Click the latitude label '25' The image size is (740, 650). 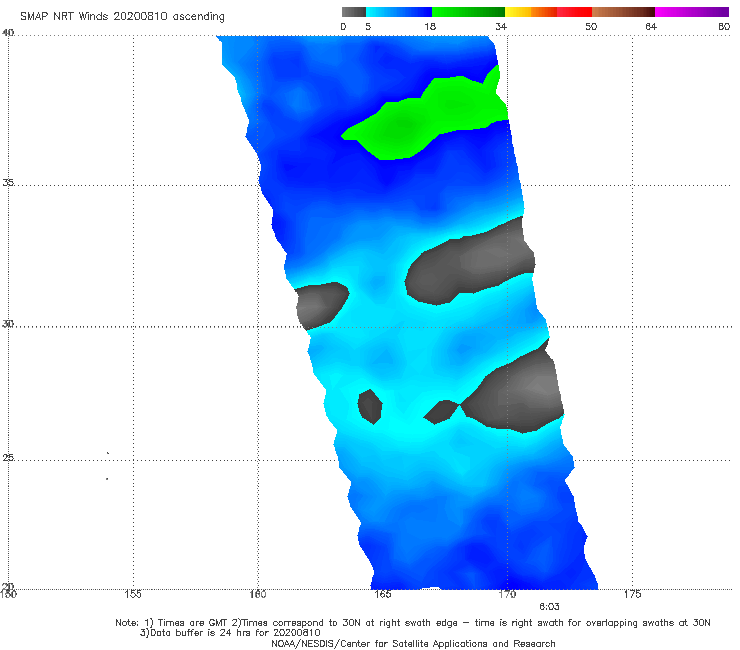click(x=8, y=457)
